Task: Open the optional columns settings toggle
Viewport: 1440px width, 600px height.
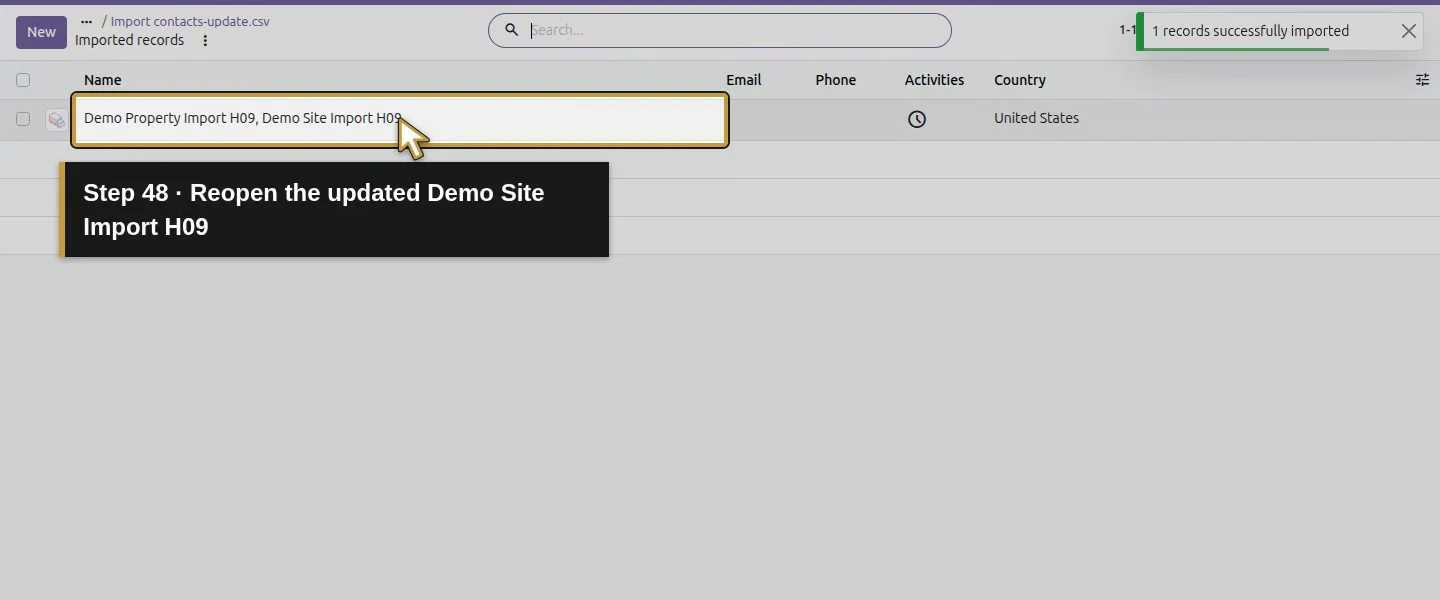Action: pos(1422,80)
